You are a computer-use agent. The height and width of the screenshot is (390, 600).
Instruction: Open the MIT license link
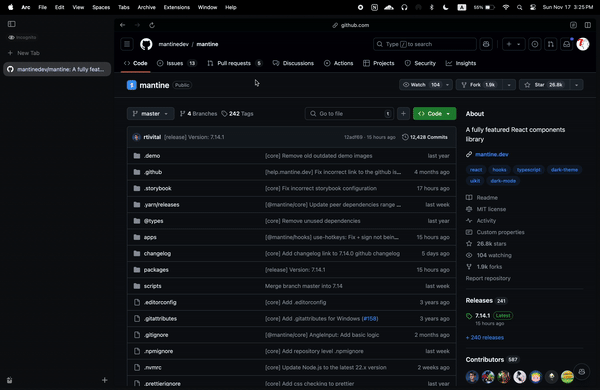point(491,209)
